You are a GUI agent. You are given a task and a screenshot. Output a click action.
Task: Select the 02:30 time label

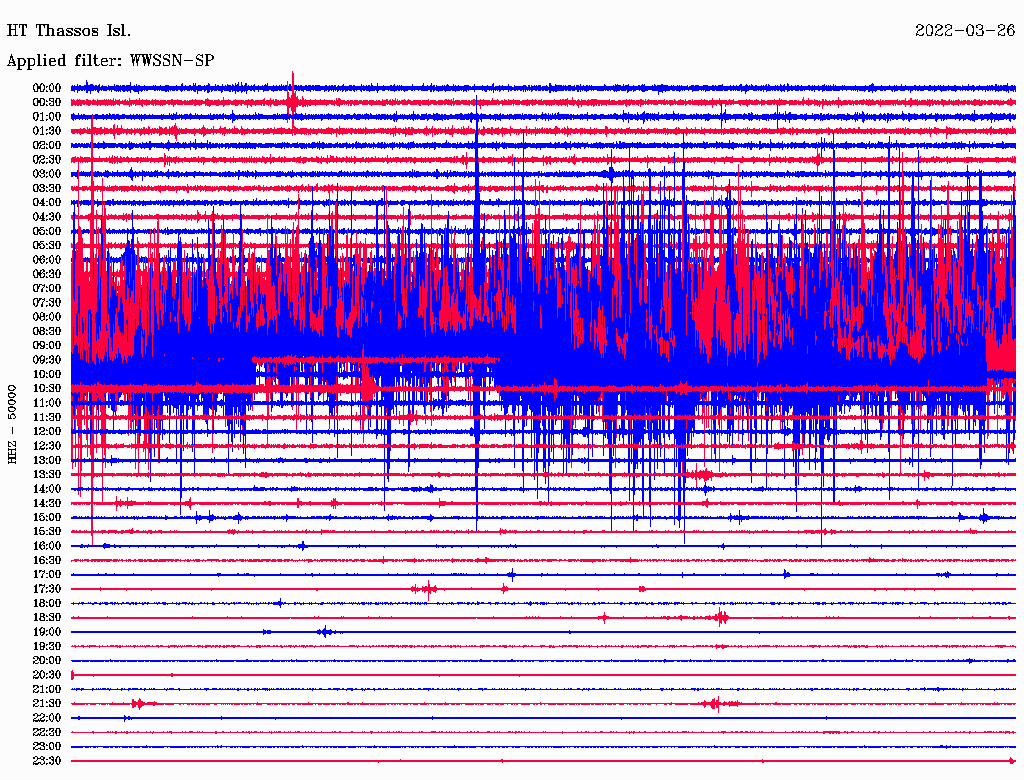coord(47,159)
